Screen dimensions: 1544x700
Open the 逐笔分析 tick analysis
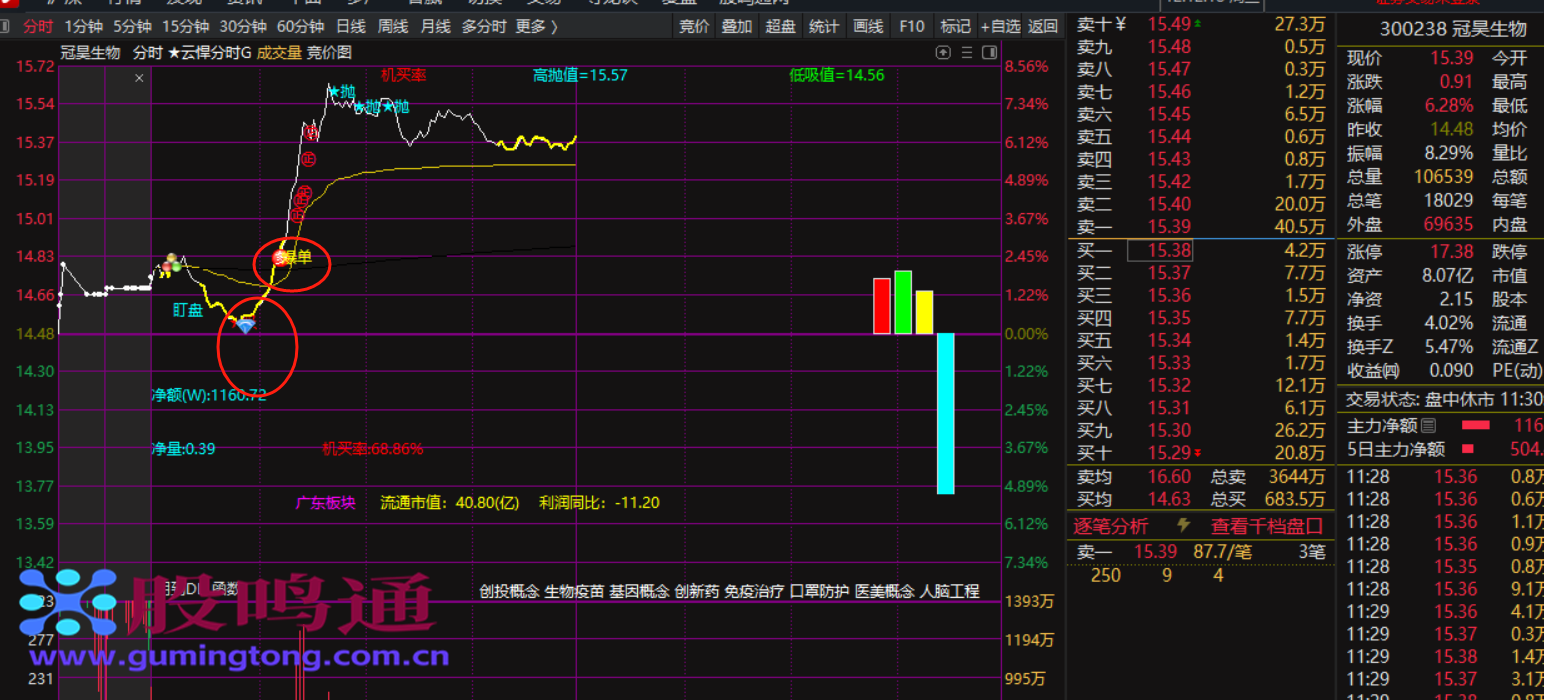pyautogui.click(x=1111, y=526)
